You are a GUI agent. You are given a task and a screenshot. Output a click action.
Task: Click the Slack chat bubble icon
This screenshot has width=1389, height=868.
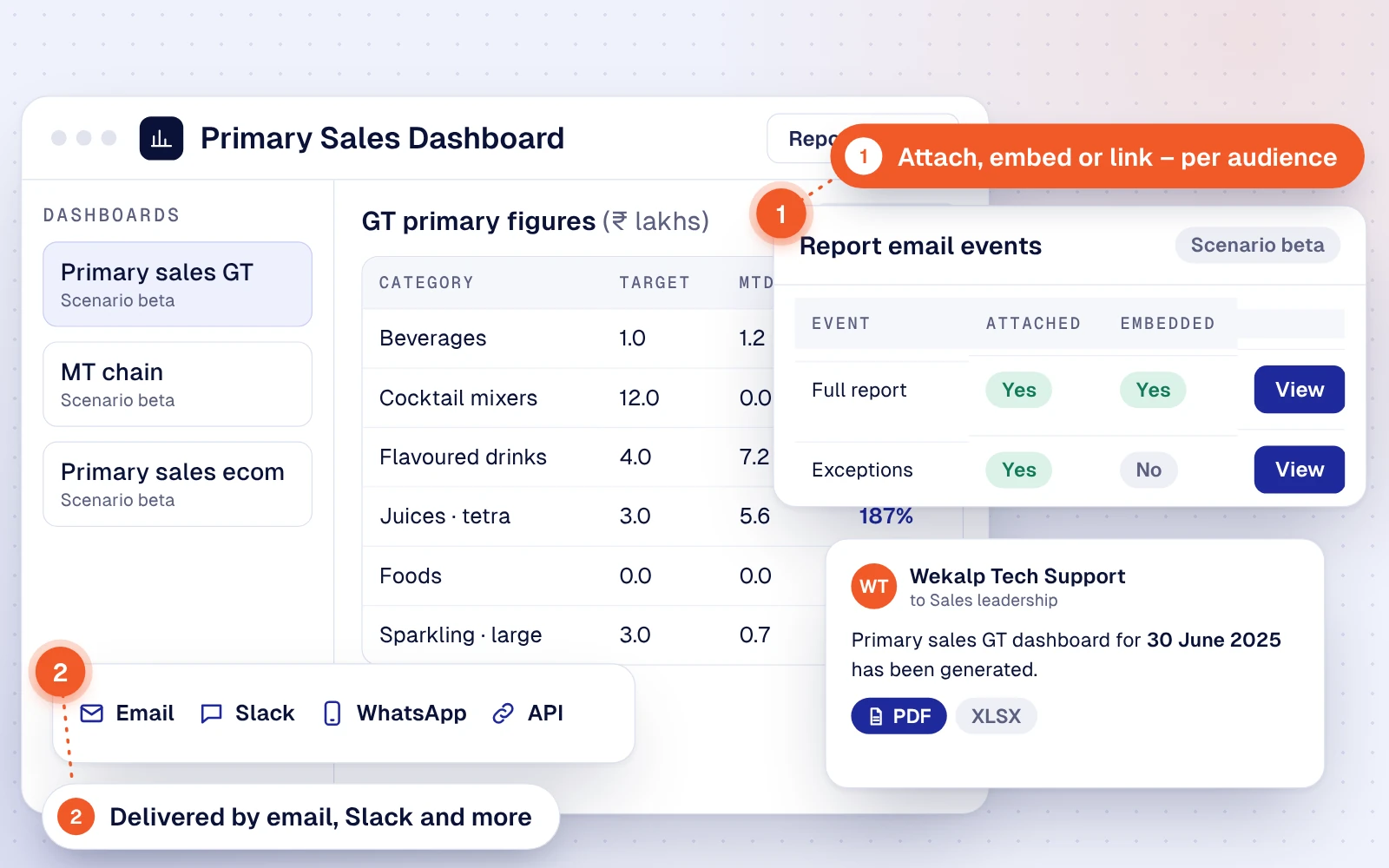pos(211,713)
